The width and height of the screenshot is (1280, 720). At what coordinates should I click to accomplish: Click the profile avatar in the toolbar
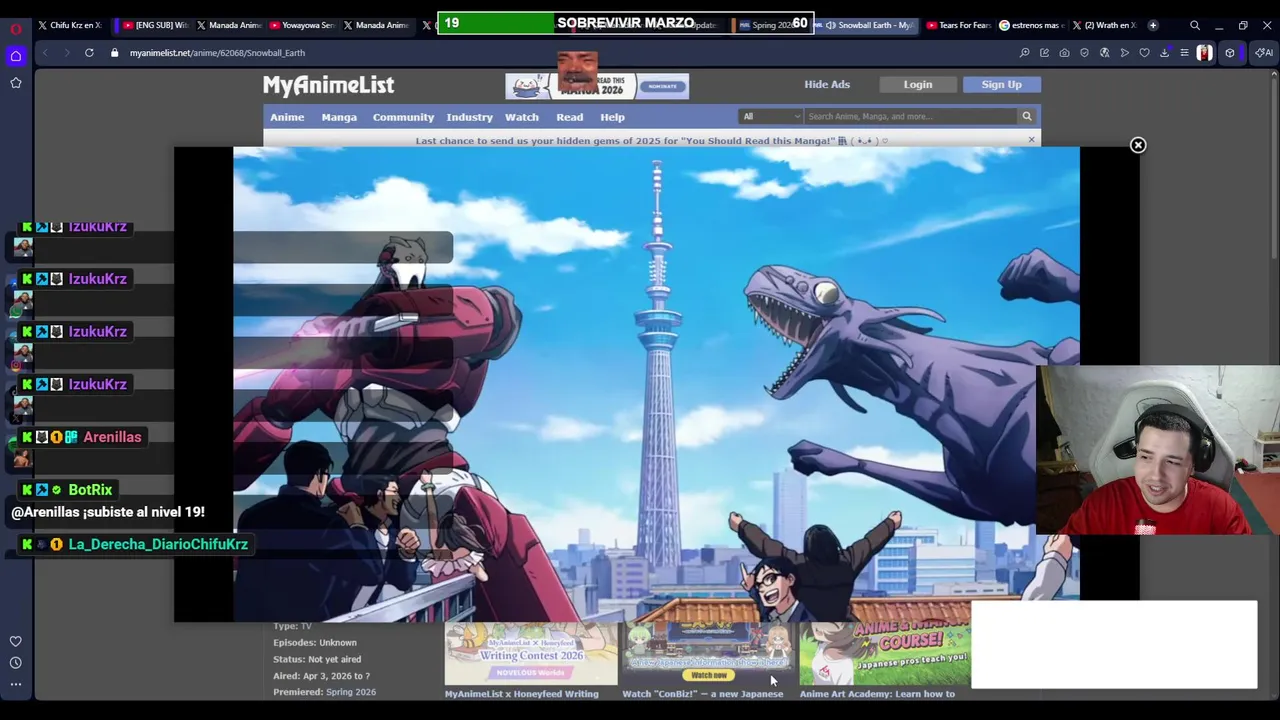pos(1204,53)
